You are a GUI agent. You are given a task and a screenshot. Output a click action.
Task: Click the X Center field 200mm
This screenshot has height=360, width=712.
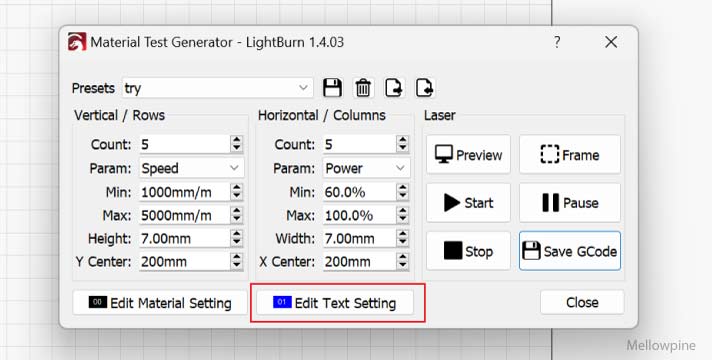point(359,261)
